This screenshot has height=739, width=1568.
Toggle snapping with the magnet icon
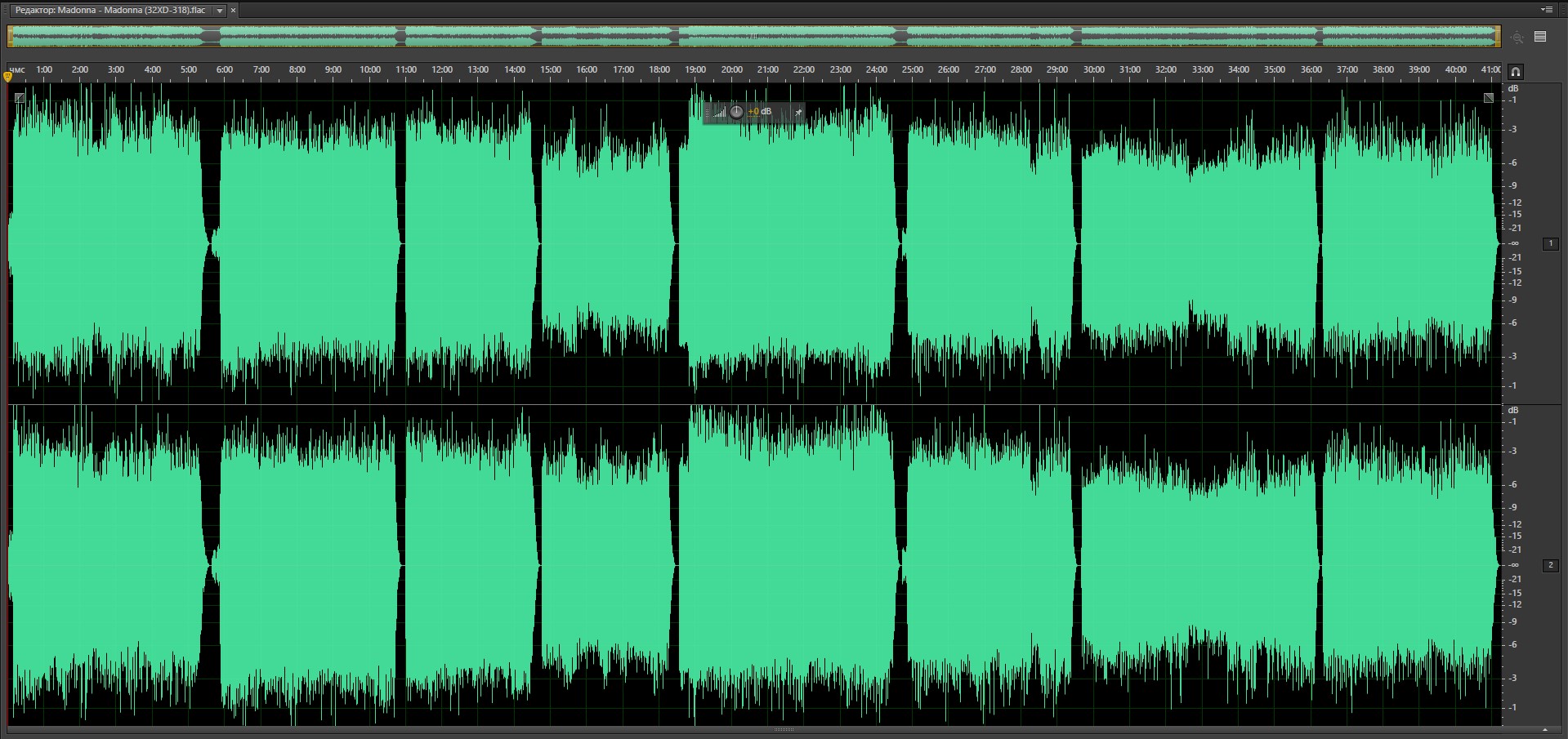click(1515, 71)
